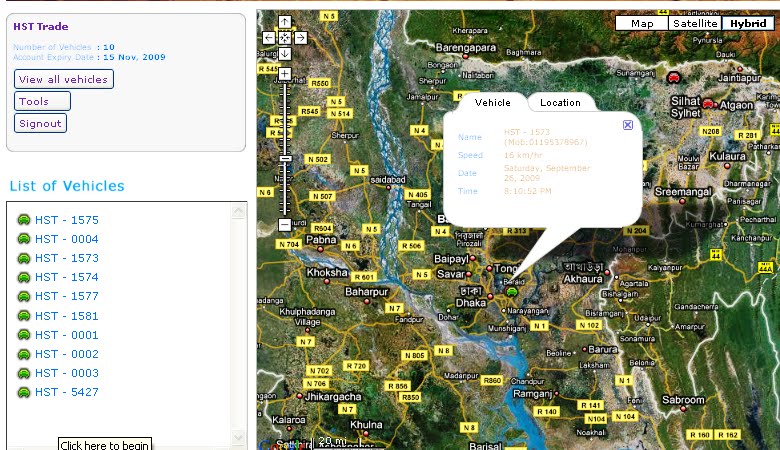780x450 pixels.
Task: Select vehicle HST - 0001 link
Action: (67, 335)
